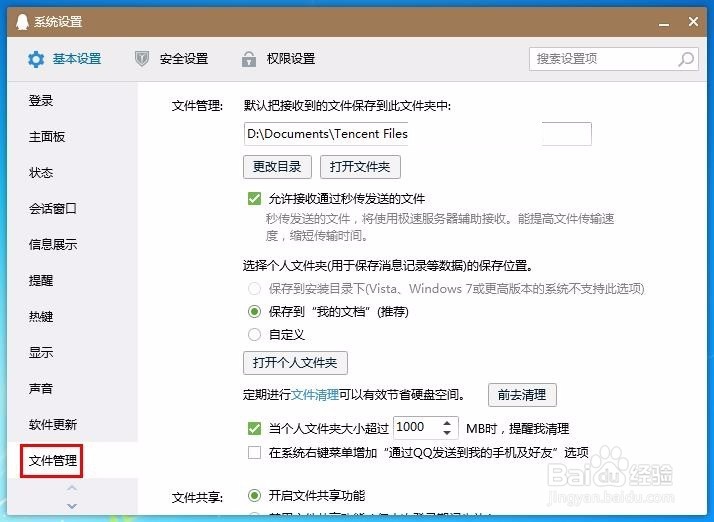Viewport: 714px width, 522px height.
Task: Select 显示 in the sidebar
Action: (x=41, y=352)
